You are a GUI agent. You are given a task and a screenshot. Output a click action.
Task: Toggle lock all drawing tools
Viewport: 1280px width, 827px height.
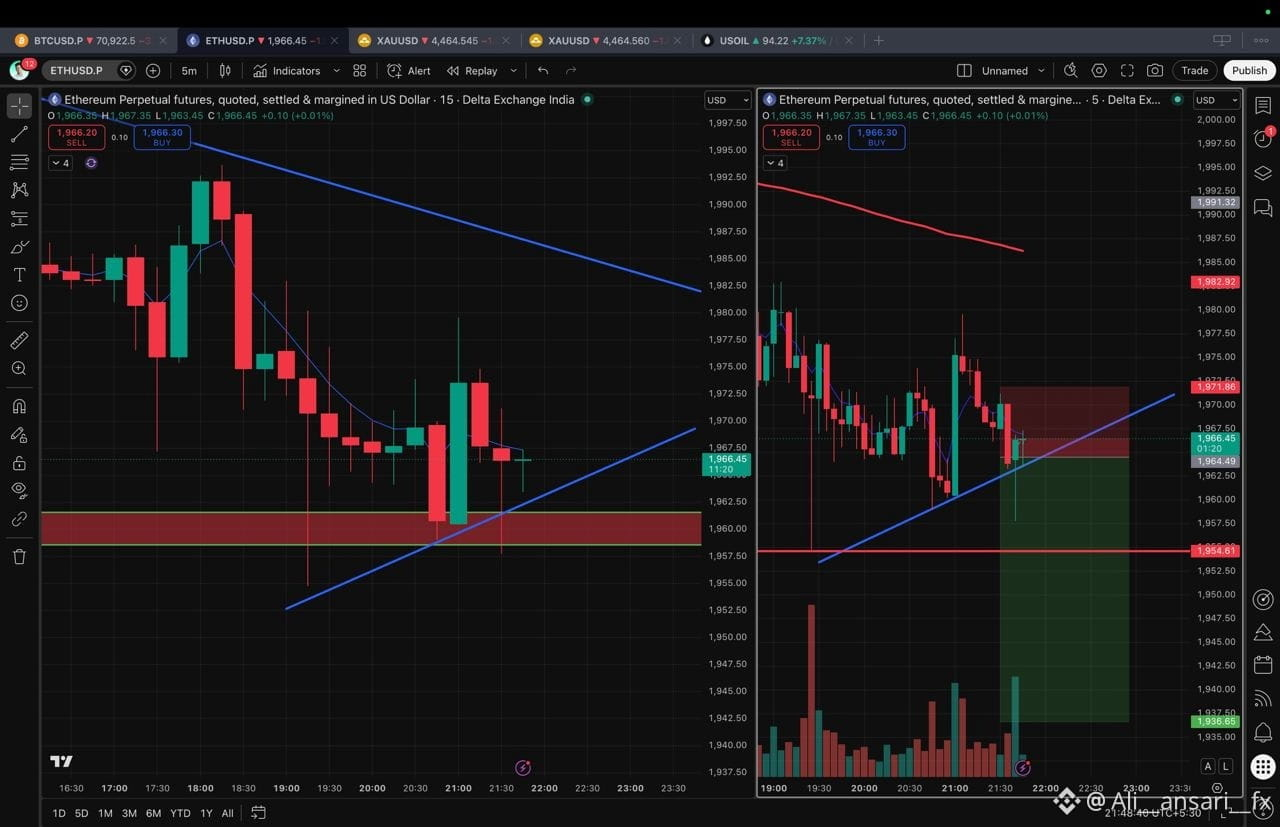(19, 463)
